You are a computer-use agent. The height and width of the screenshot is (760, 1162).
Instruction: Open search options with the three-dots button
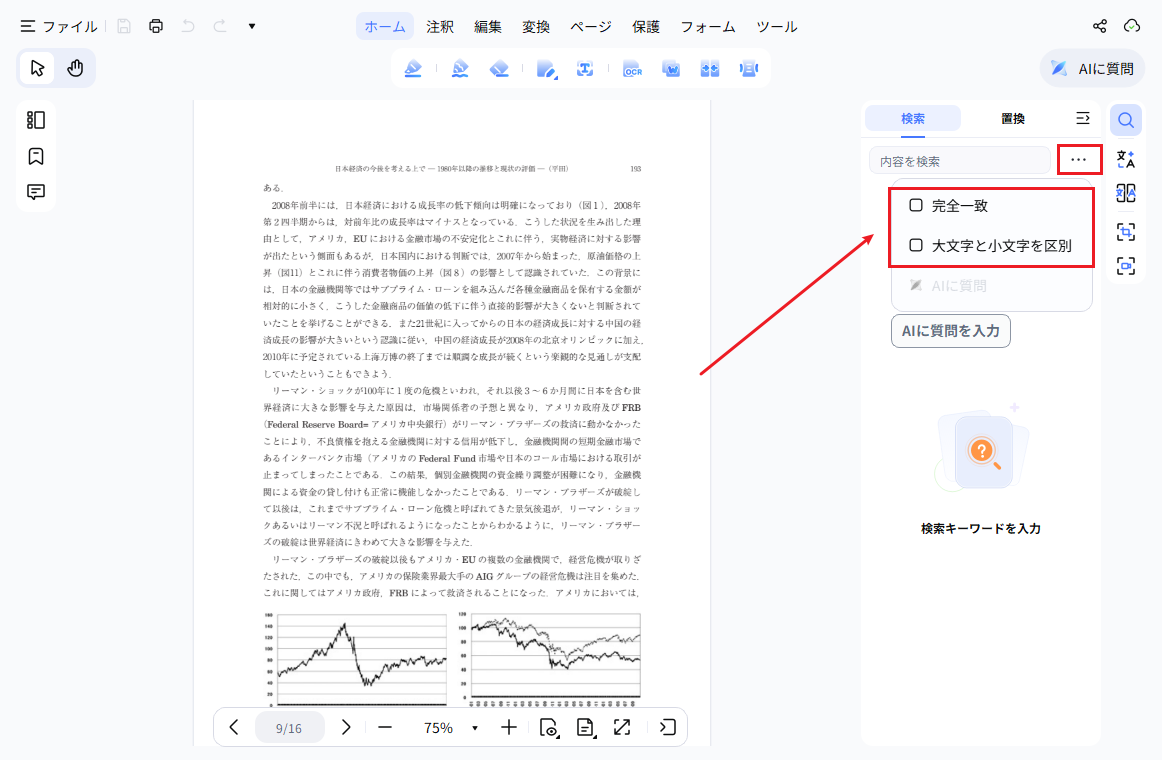pos(1079,160)
